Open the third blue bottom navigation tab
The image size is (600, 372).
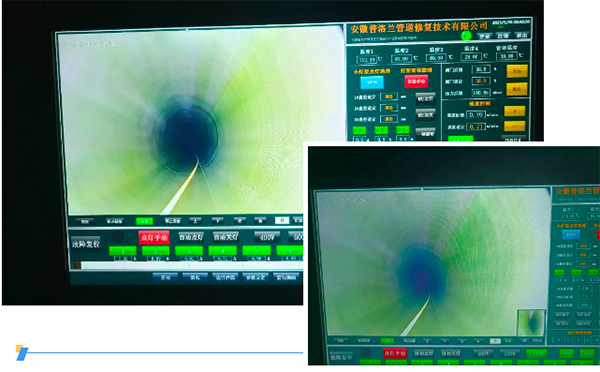[x=225, y=277]
